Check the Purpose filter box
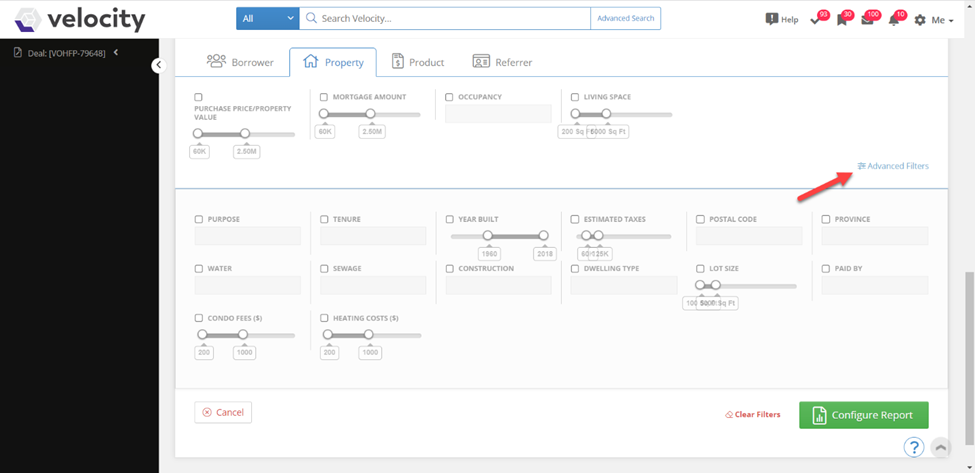The width and height of the screenshot is (975, 473). pyautogui.click(x=199, y=219)
